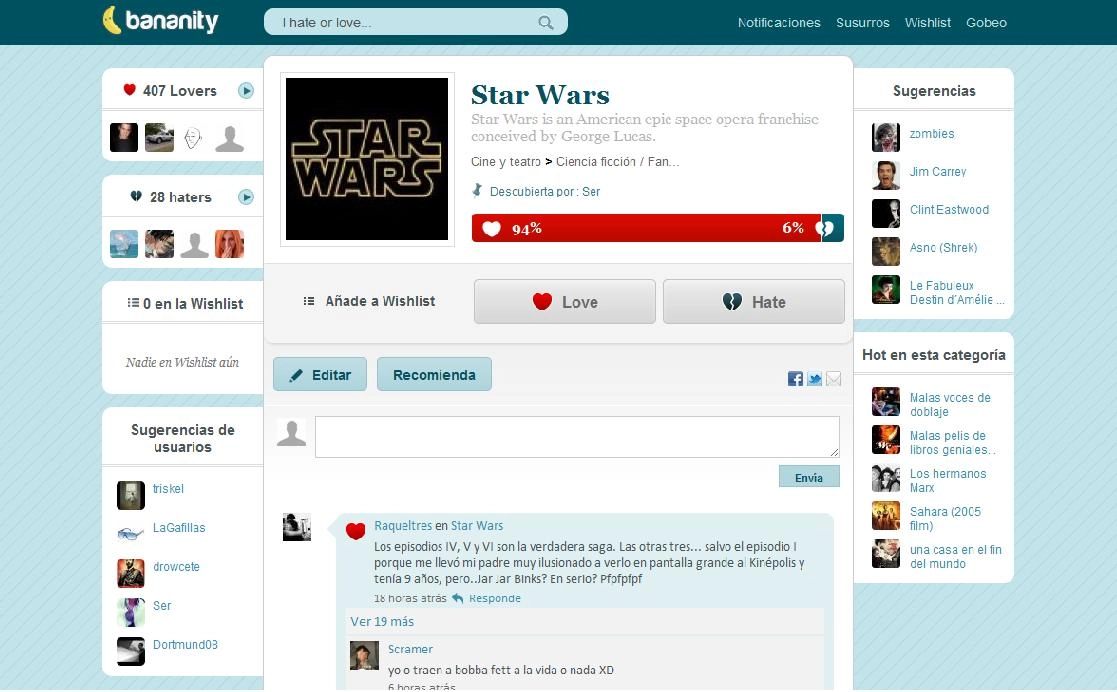Click the drowcete user avatar

coord(131,573)
